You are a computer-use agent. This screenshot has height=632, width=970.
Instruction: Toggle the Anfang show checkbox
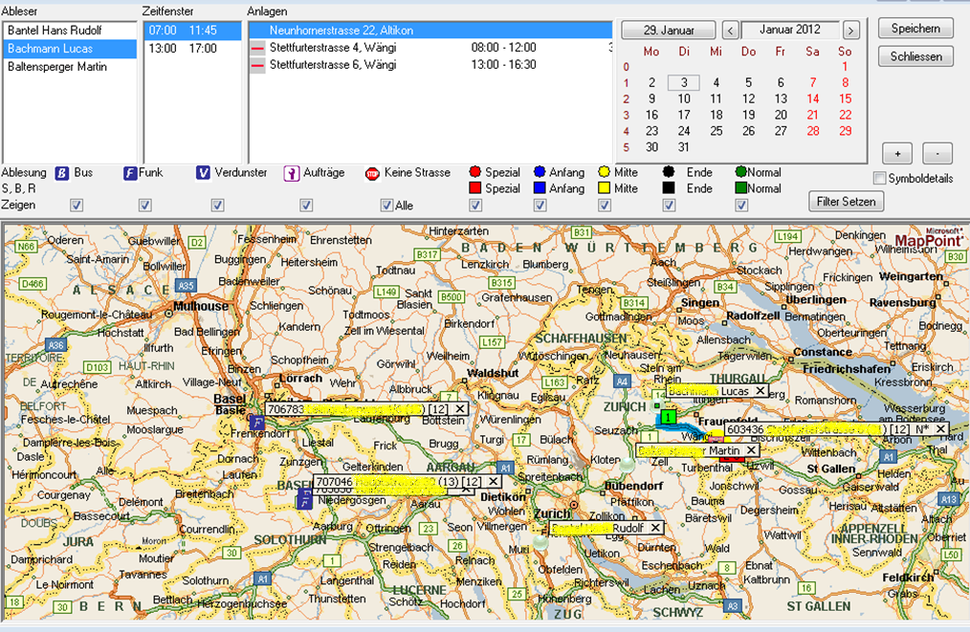pyautogui.click(x=540, y=205)
